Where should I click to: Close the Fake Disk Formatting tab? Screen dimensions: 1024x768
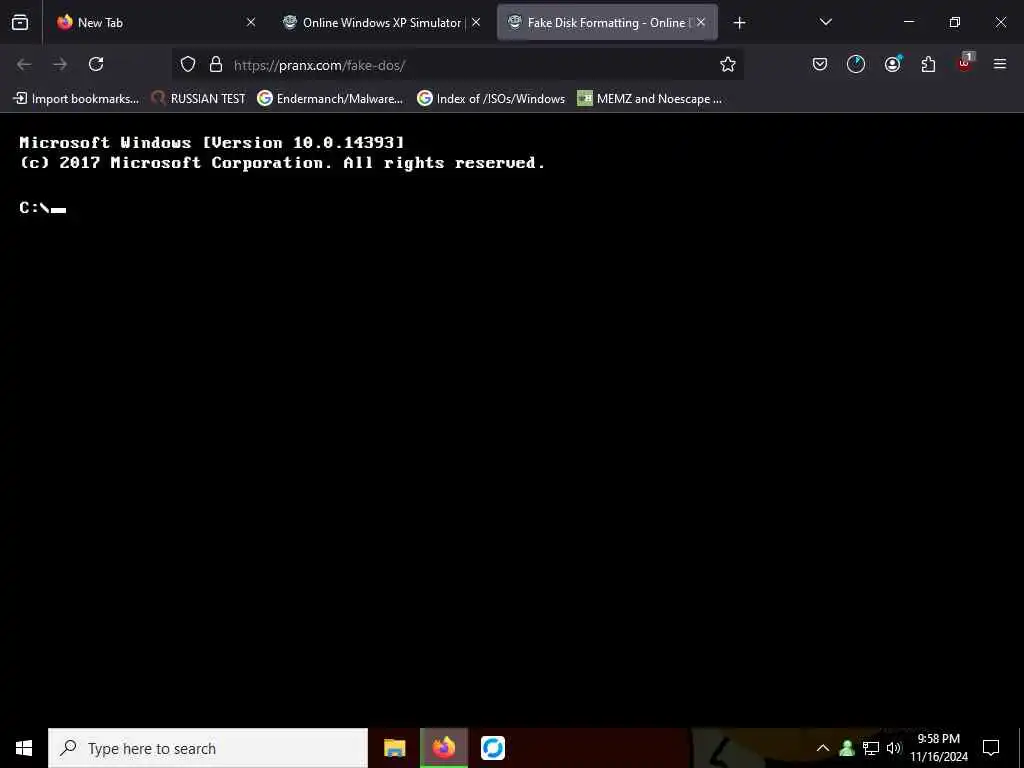[701, 22]
